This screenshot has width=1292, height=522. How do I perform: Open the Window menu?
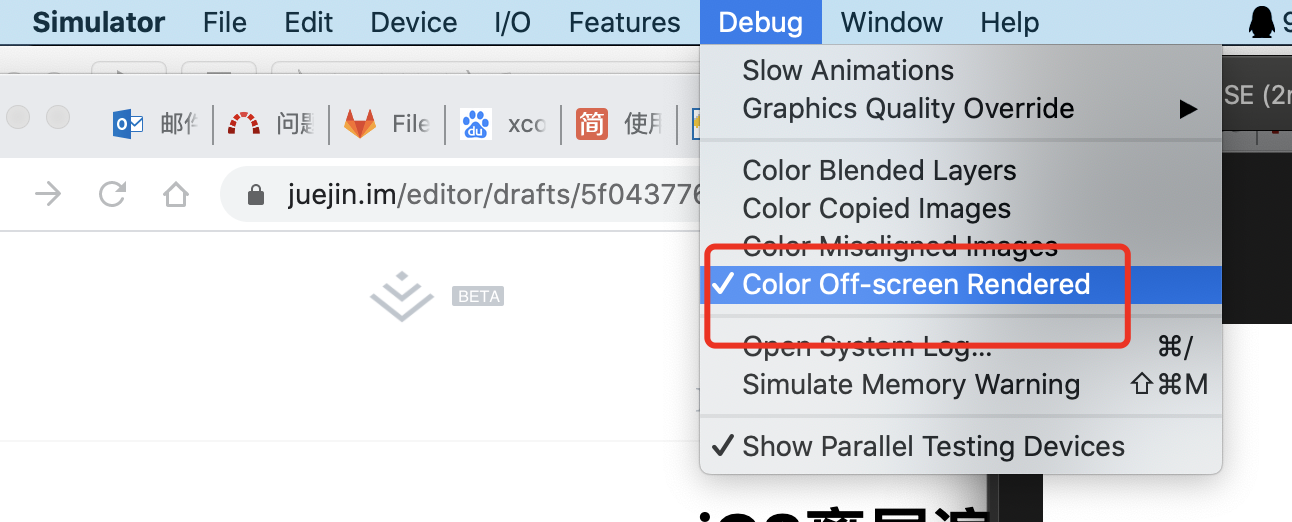891,22
